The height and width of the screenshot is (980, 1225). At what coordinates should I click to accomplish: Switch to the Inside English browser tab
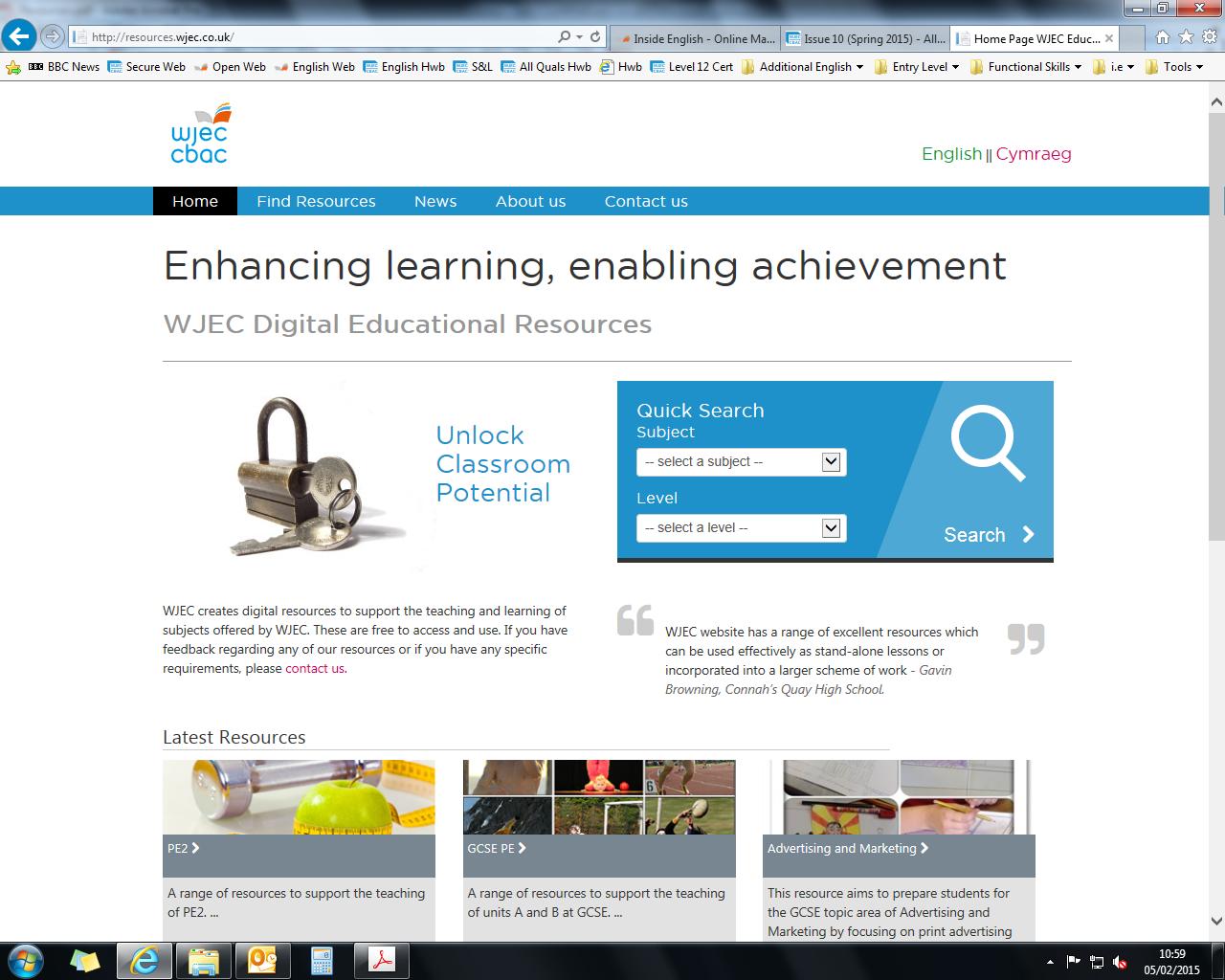(x=696, y=38)
